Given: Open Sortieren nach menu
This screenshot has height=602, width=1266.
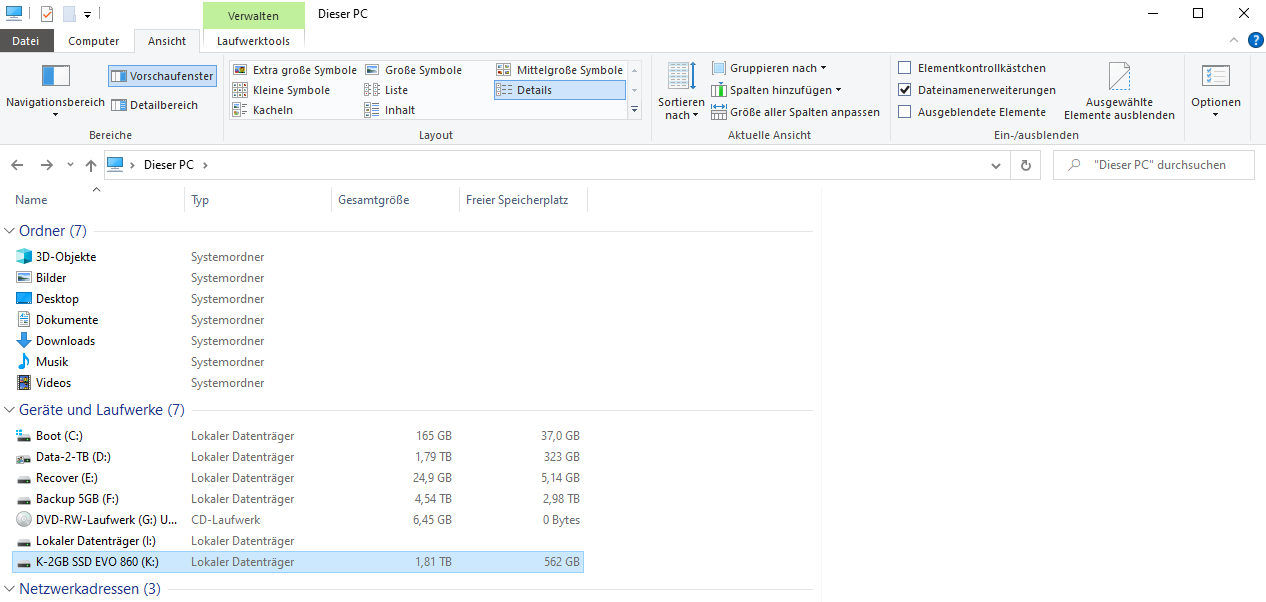Looking at the screenshot, I should 681,92.
